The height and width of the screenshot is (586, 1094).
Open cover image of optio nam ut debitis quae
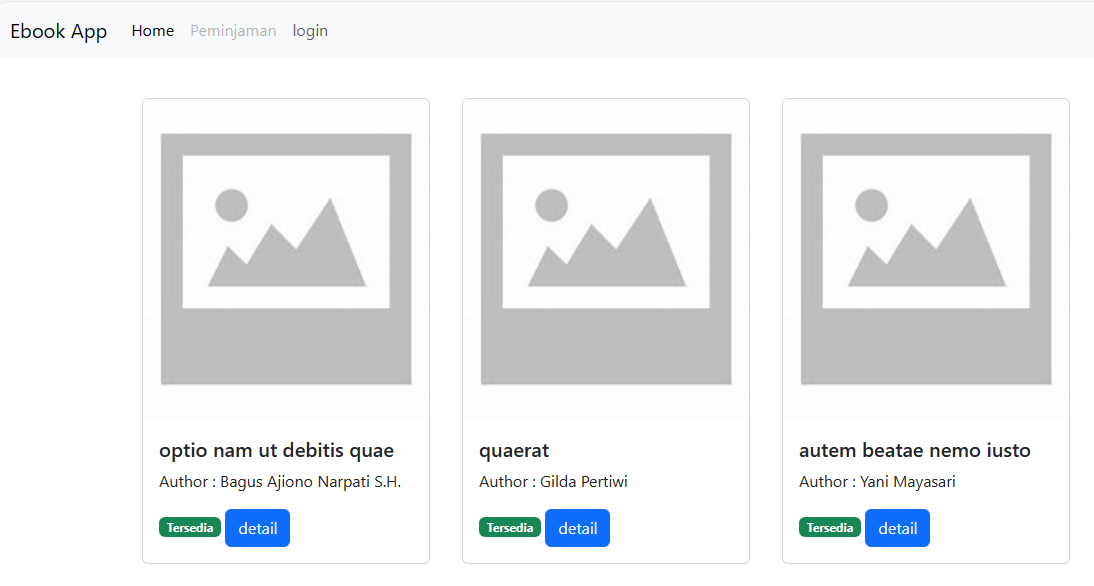(286, 259)
